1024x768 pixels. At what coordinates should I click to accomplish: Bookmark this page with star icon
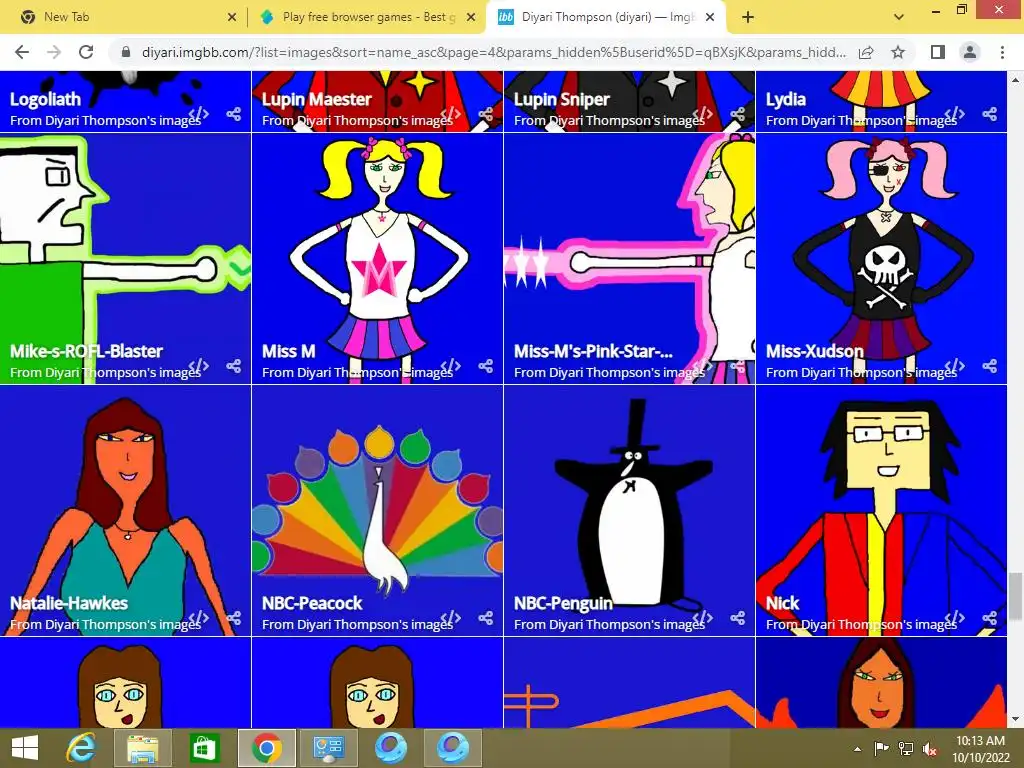pyautogui.click(x=899, y=52)
